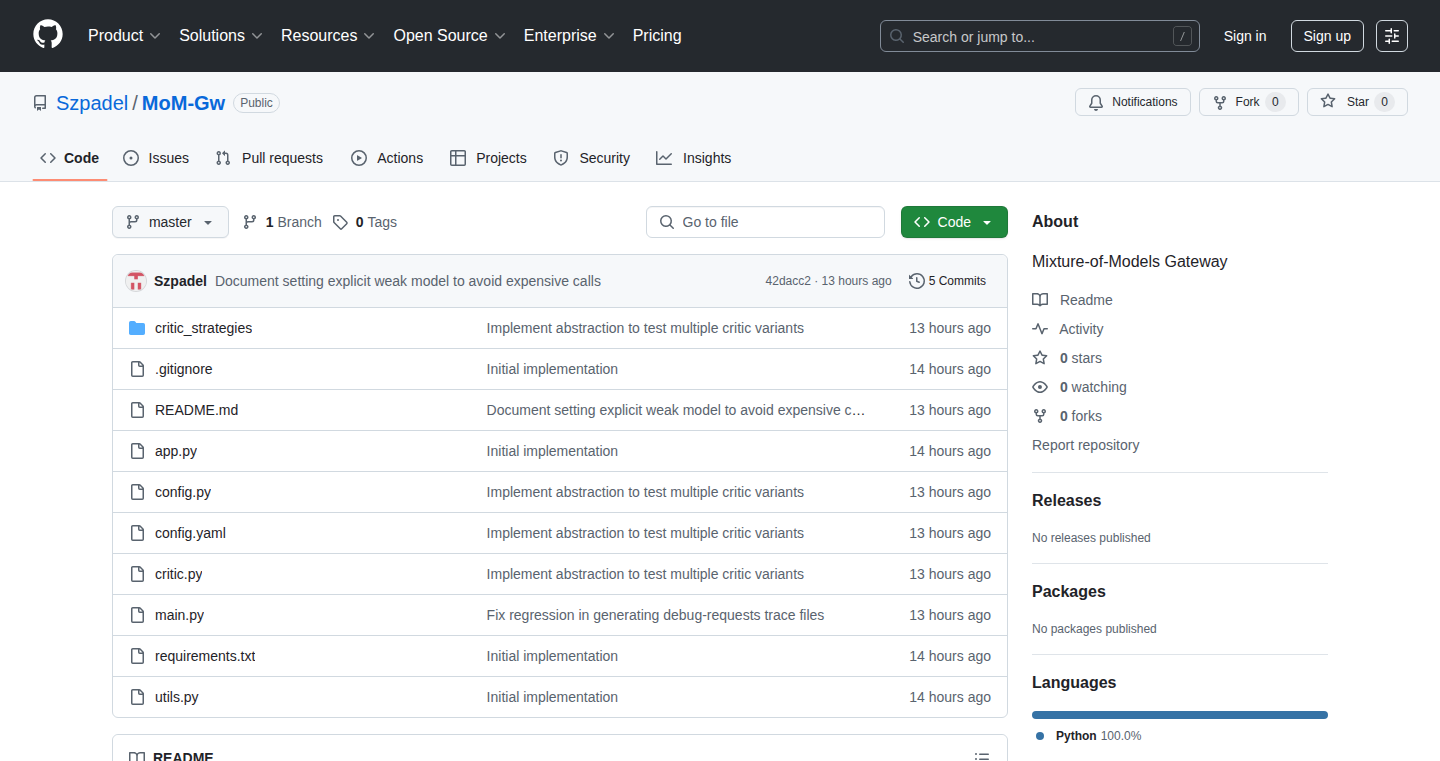
Task: Click the eye icon beside 0 watching
Action: (1040, 387)
